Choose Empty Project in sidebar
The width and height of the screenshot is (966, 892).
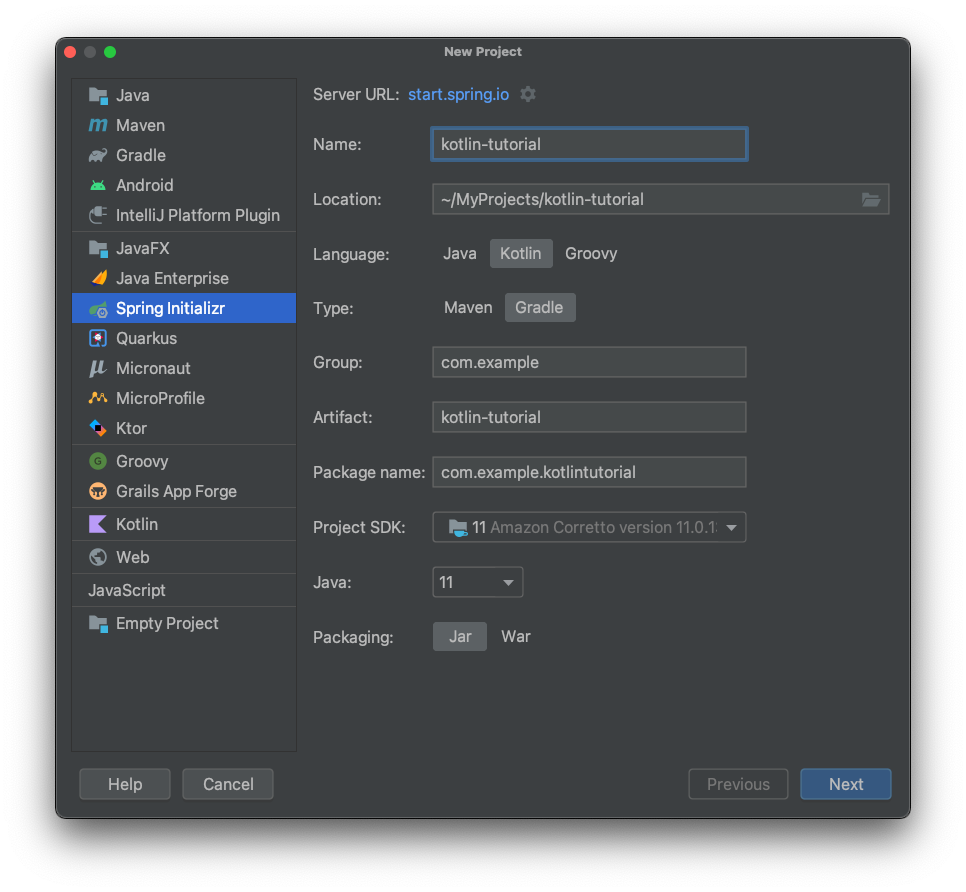pyautogui.click(x=167, y=623)
